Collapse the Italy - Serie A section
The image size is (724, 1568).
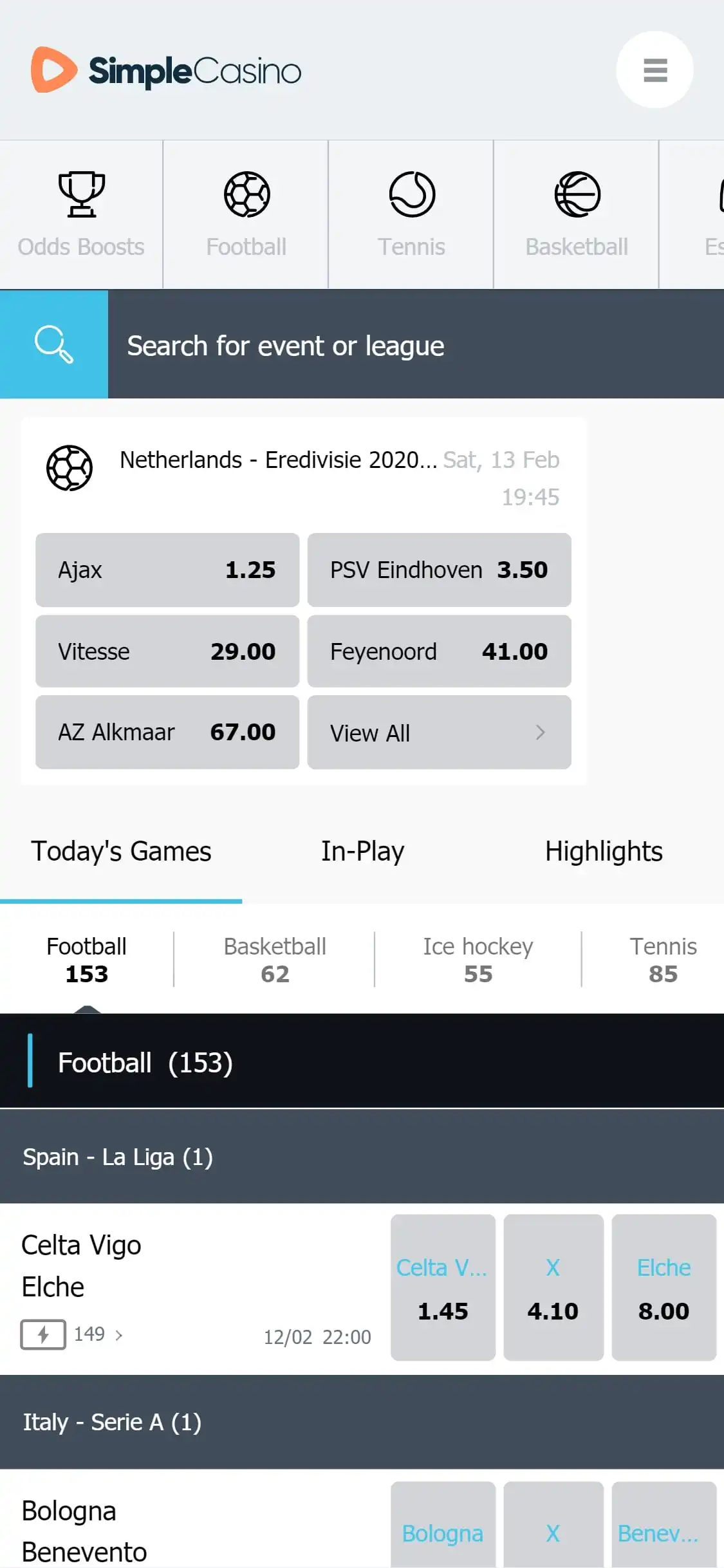click(x=362, y=1422)
